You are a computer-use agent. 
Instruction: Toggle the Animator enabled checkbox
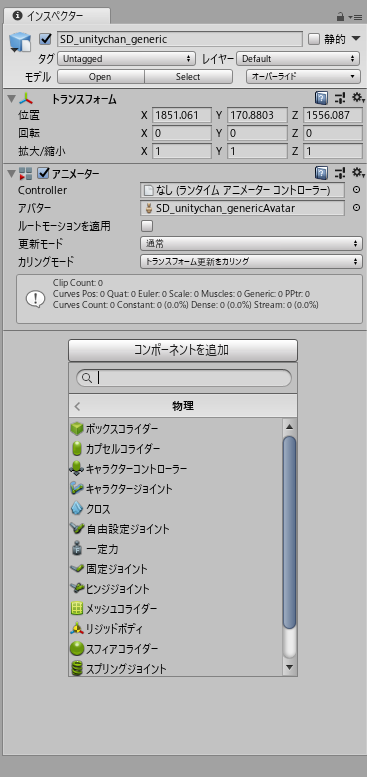pos(43,173)
